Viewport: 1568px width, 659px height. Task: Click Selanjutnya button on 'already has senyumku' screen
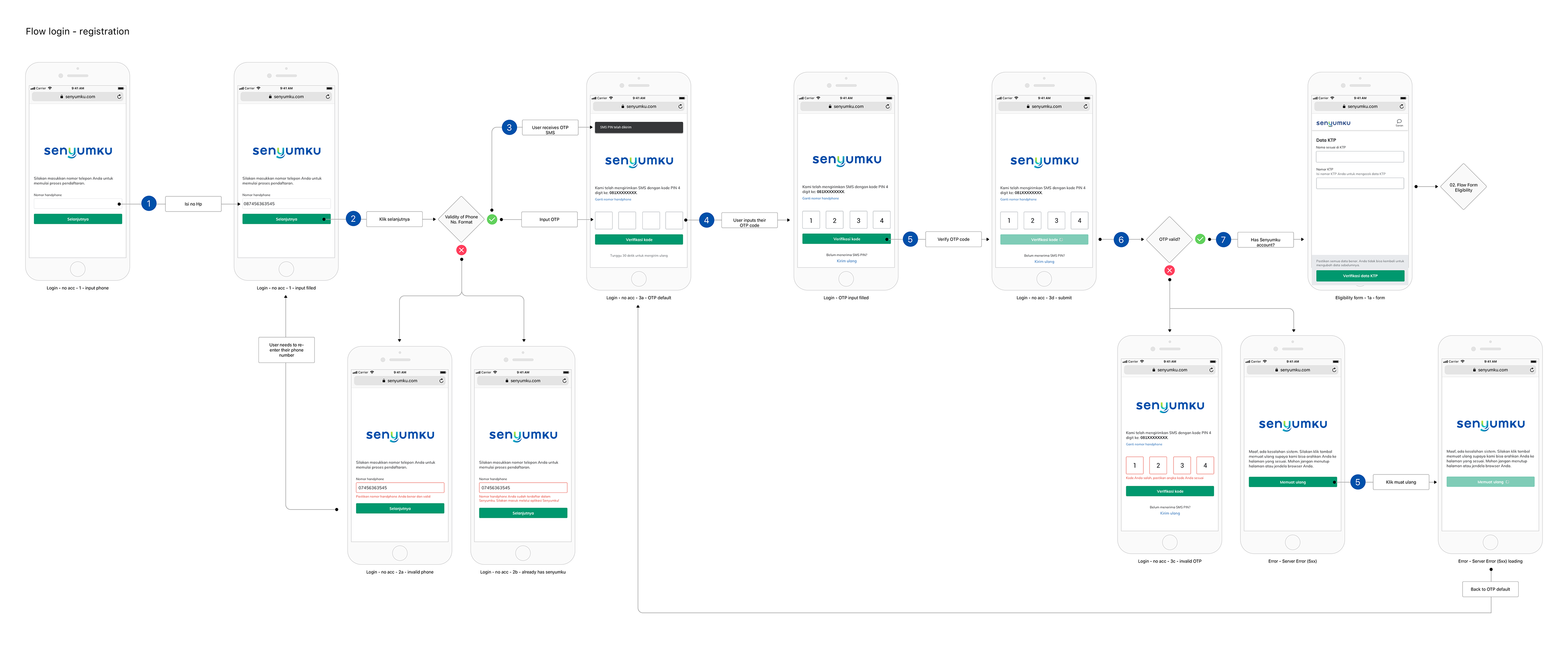tap(523, 513)
